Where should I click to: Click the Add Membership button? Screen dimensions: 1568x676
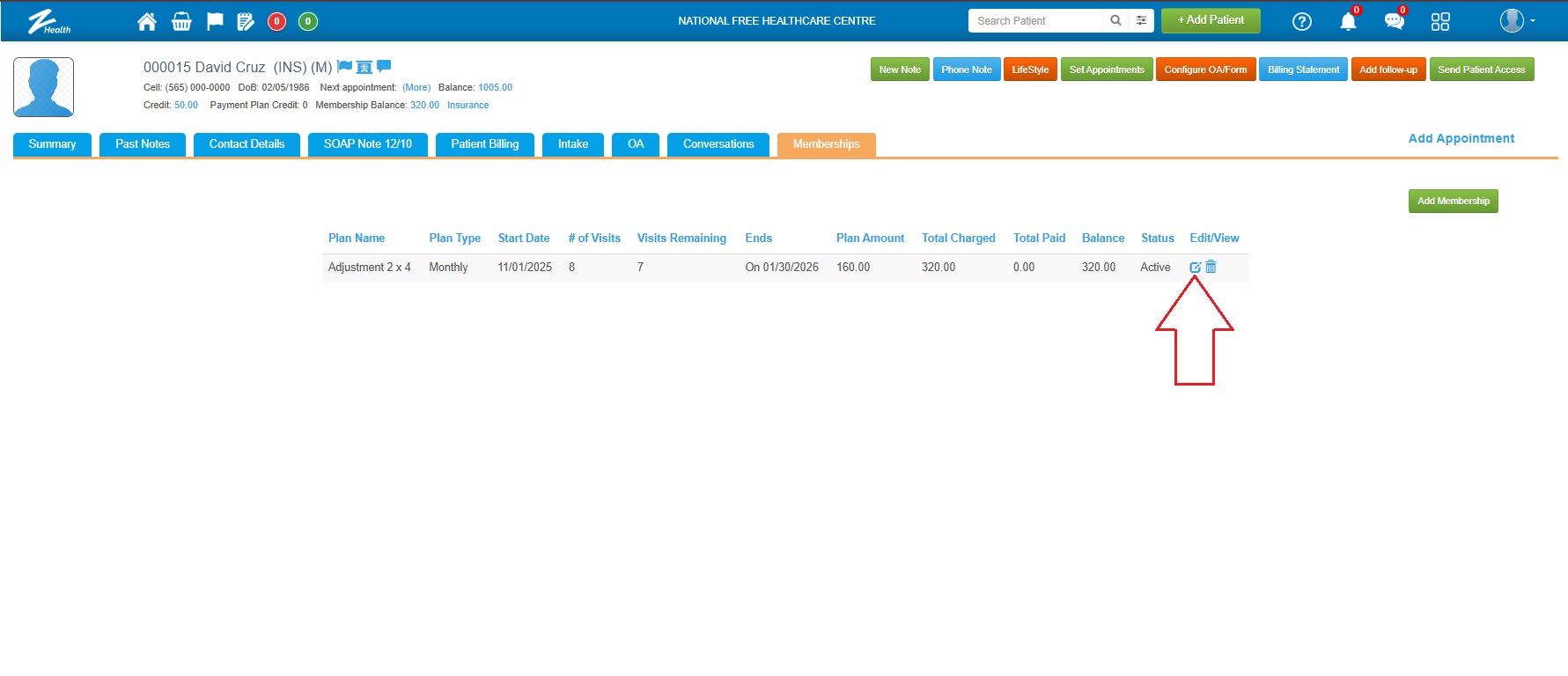click(x=1453, y=202)
